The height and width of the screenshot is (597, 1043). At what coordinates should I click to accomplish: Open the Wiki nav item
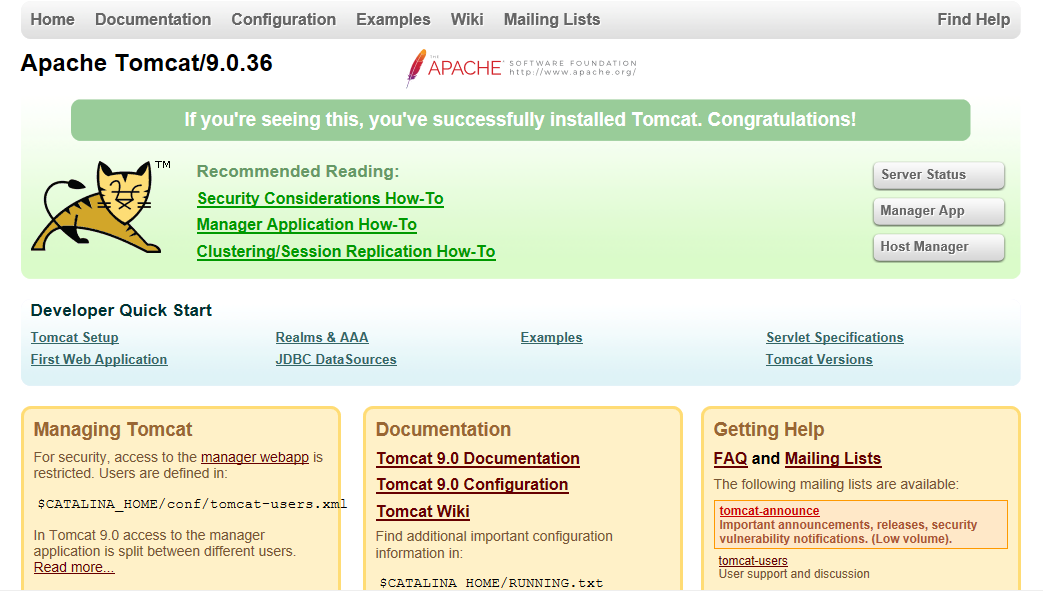click(467, 19)
